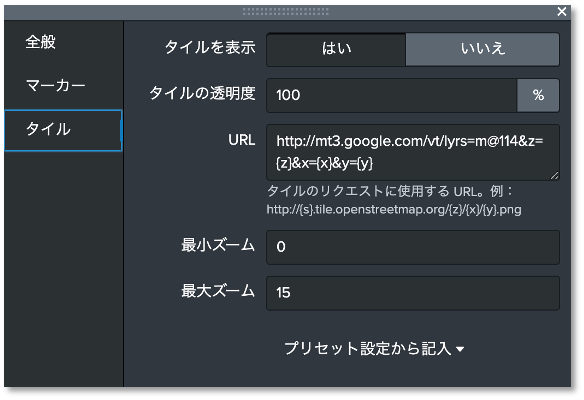Set タイルを表示 to はい
This screenshot has width=584, height=400.
tap(336, 50)
